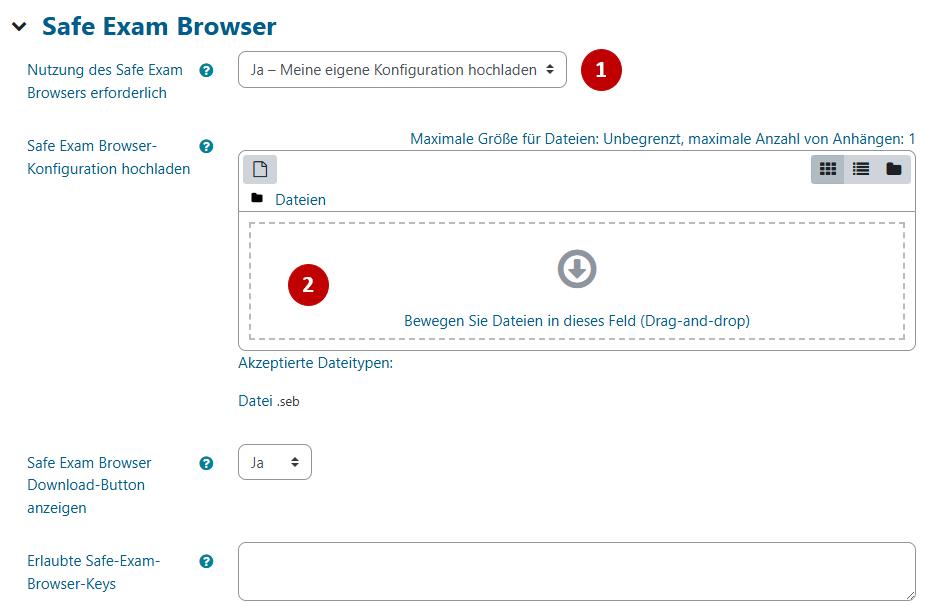Open the 'Meine eigene Konfiguration hochladen' dropdown

(402, 70)
